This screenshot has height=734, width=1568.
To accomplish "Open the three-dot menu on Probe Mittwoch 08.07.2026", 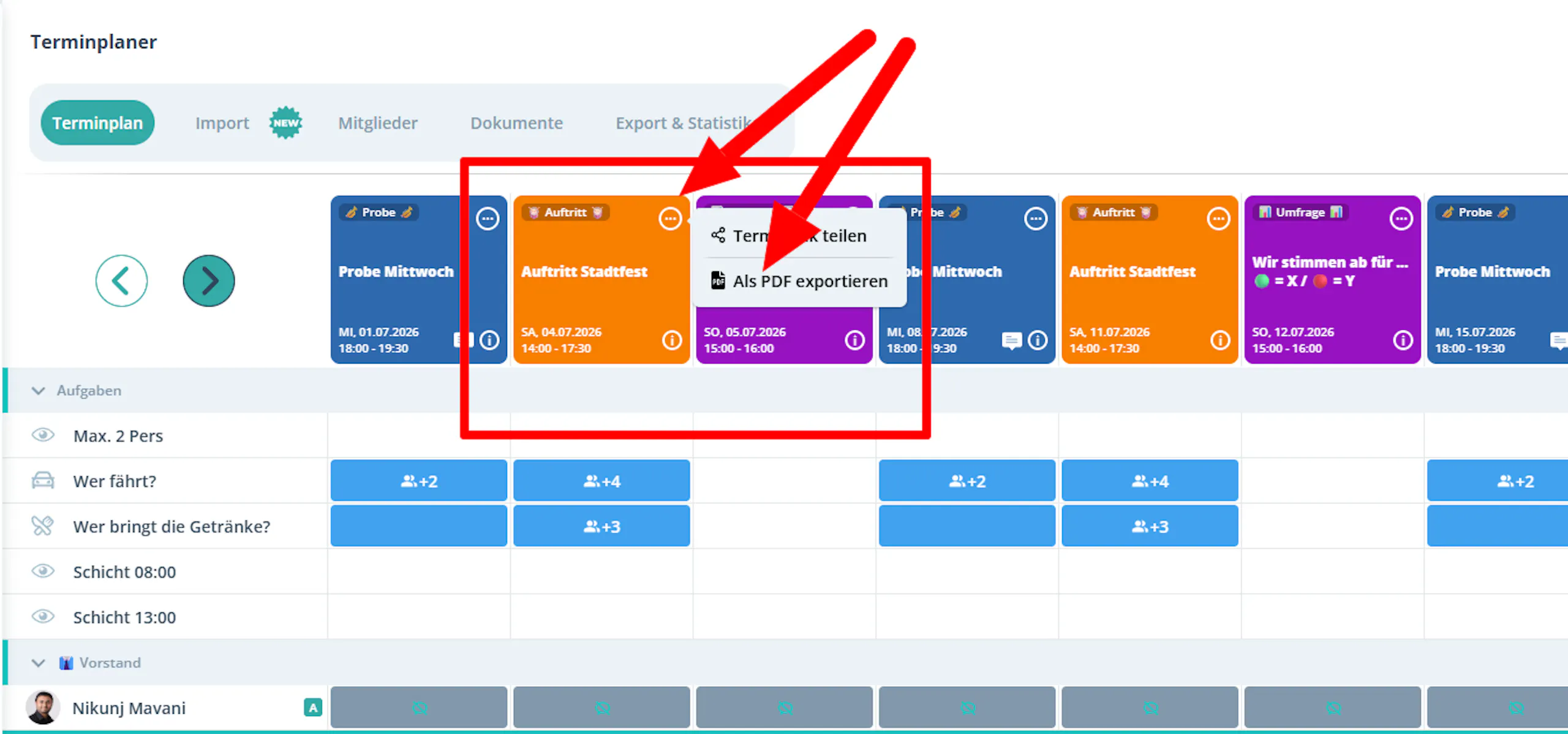I will [x=1036, y=219].
